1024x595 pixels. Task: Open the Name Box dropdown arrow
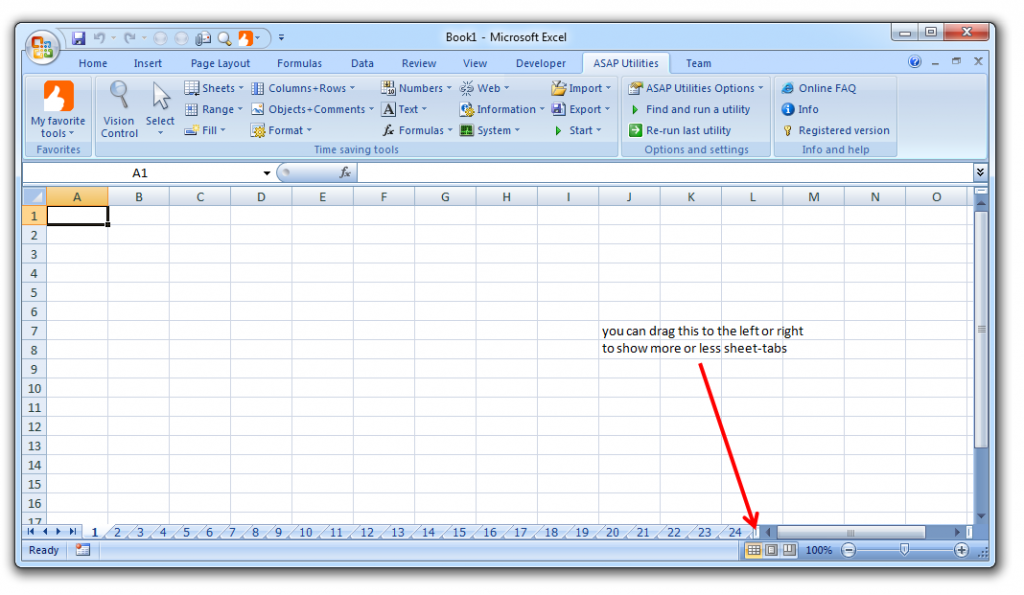pos(266,173)
